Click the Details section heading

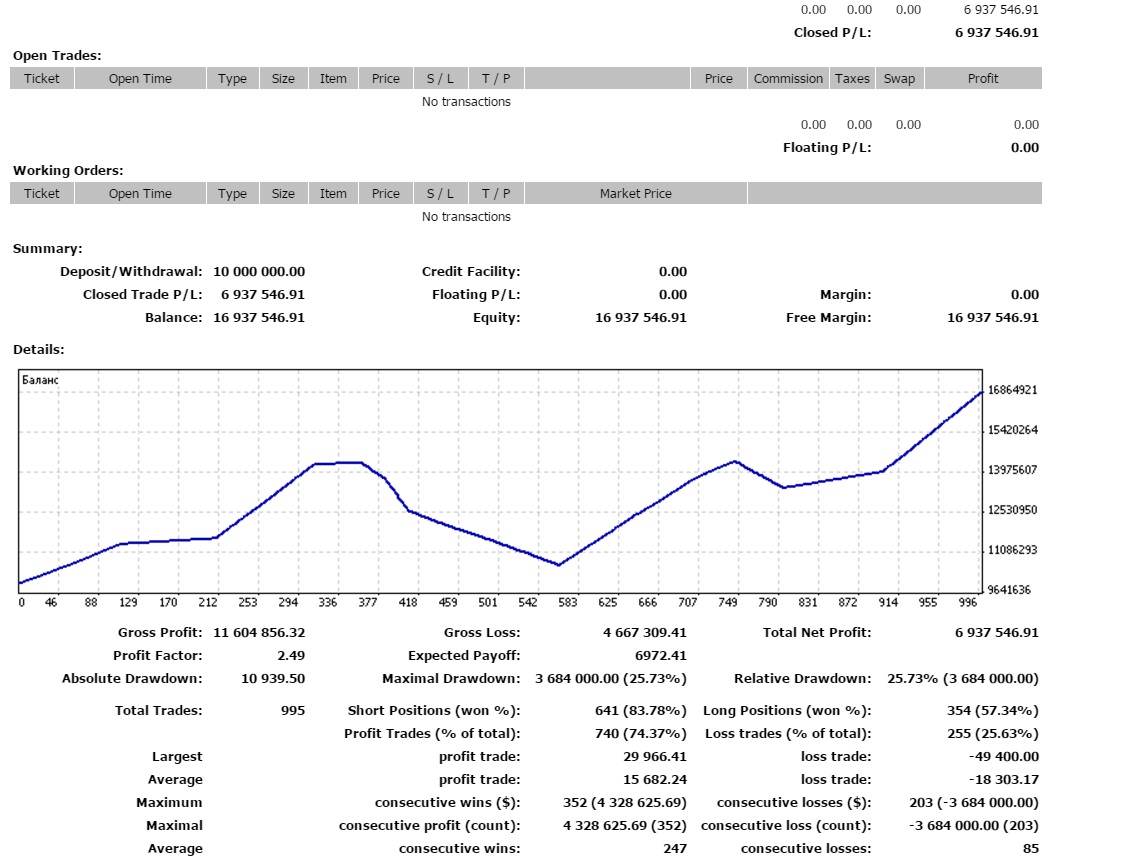(x=38, y=350)
